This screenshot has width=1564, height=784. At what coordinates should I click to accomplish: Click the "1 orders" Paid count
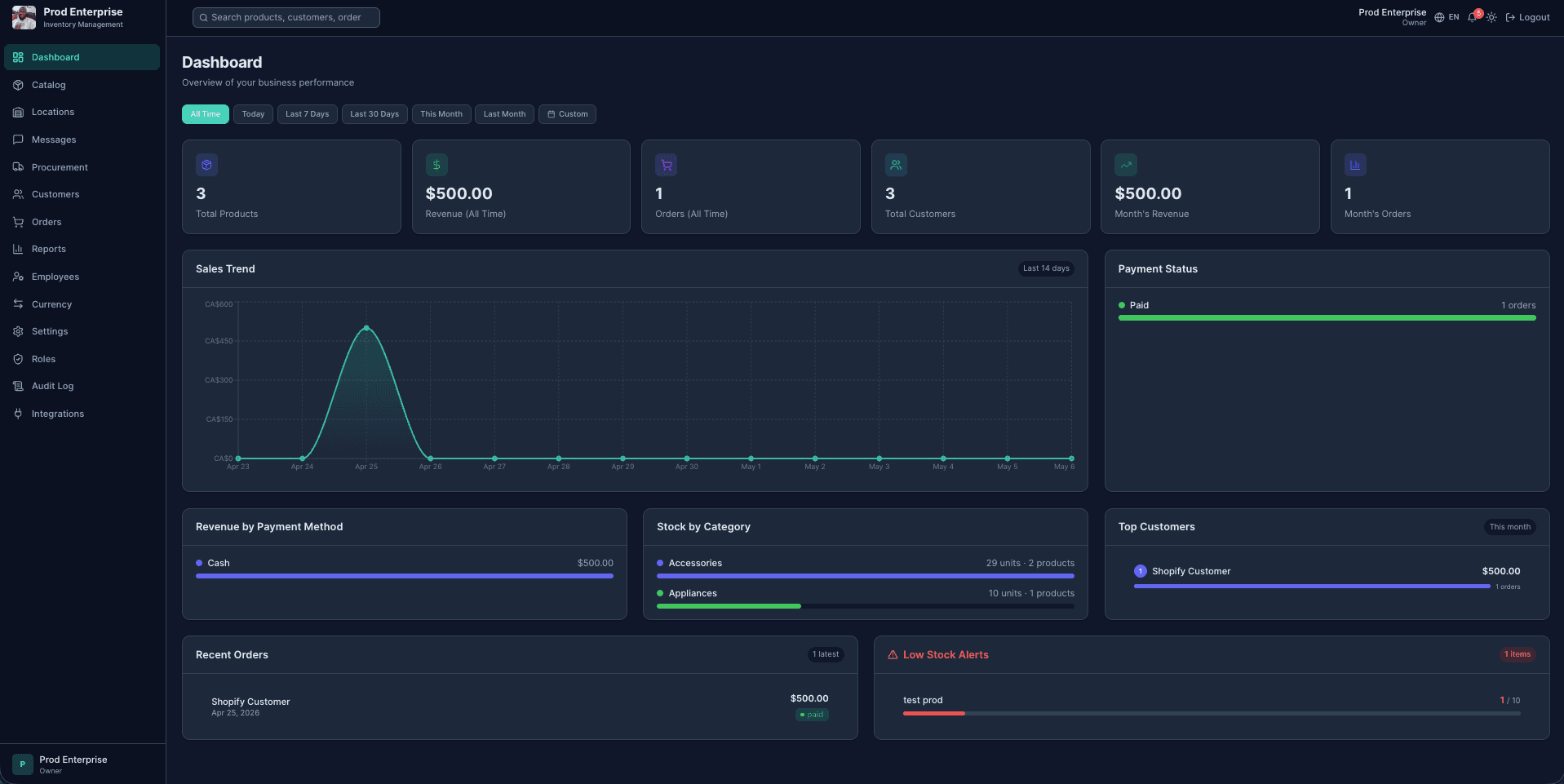[1518, 305]
